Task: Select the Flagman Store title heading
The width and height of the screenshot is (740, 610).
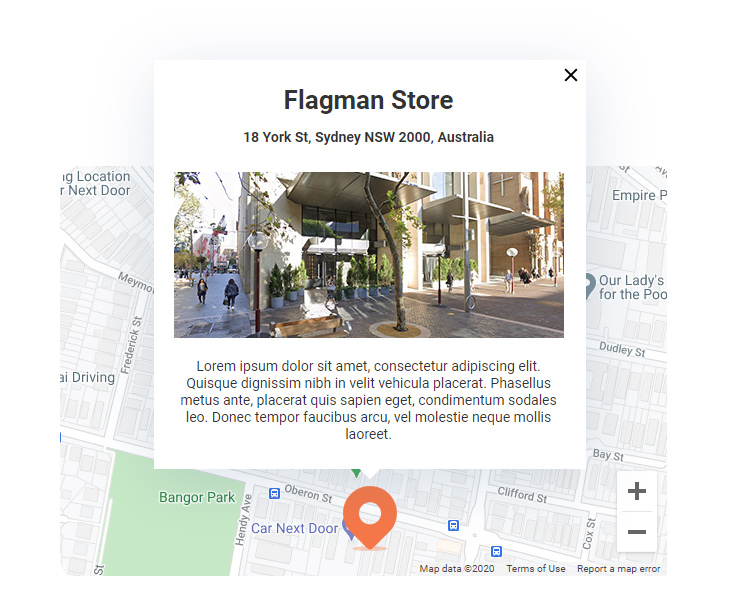Action: coord(369,100)
